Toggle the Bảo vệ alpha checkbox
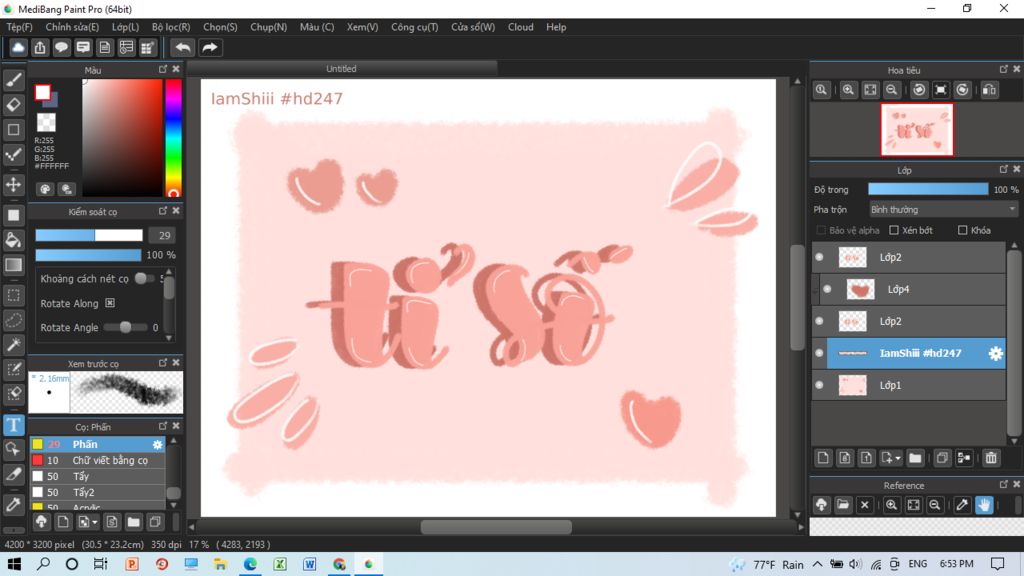Screen dimensions: 1024x576 (821, 230)
